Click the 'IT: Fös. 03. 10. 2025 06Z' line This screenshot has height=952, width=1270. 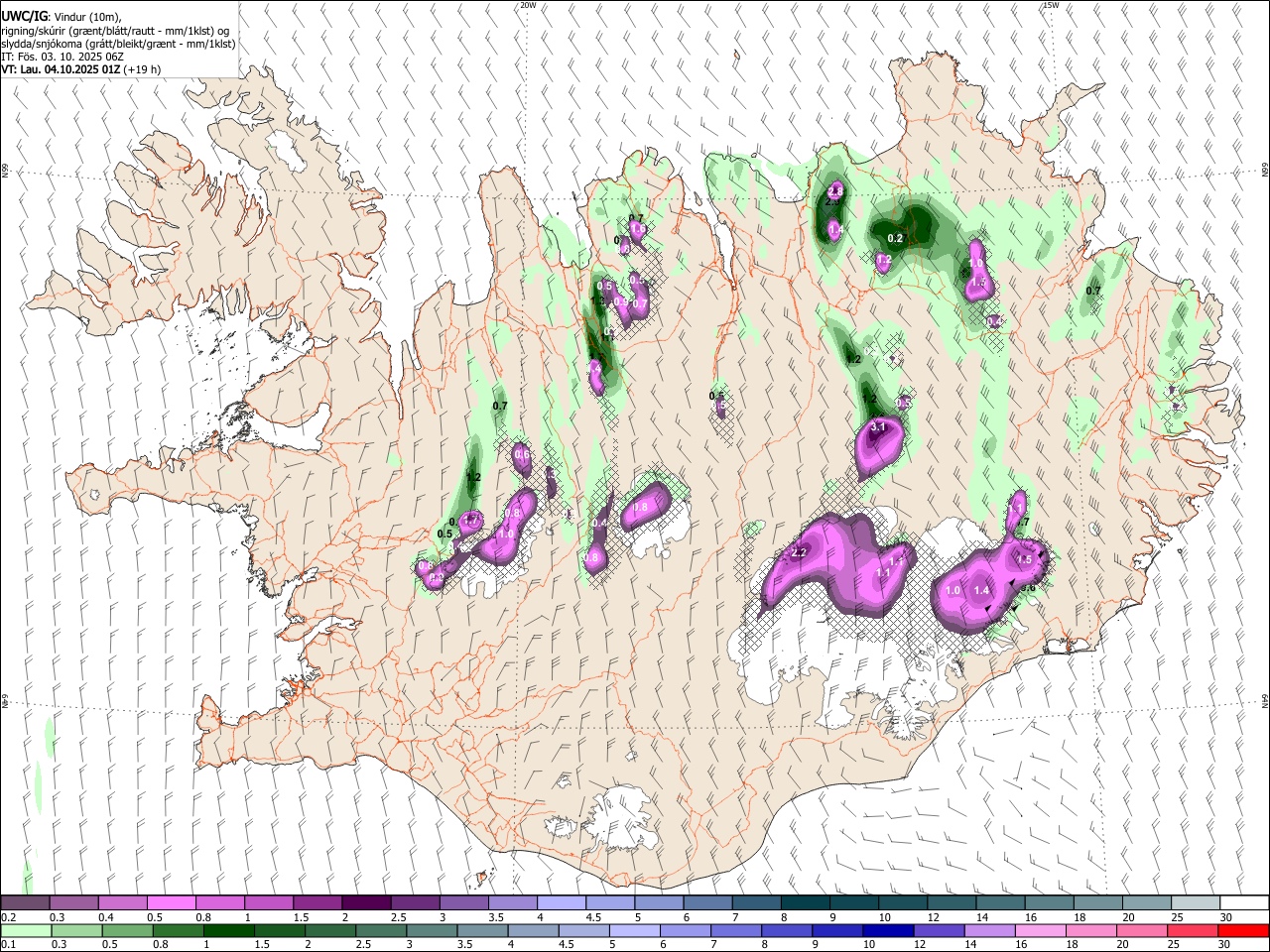pos(62,57)
